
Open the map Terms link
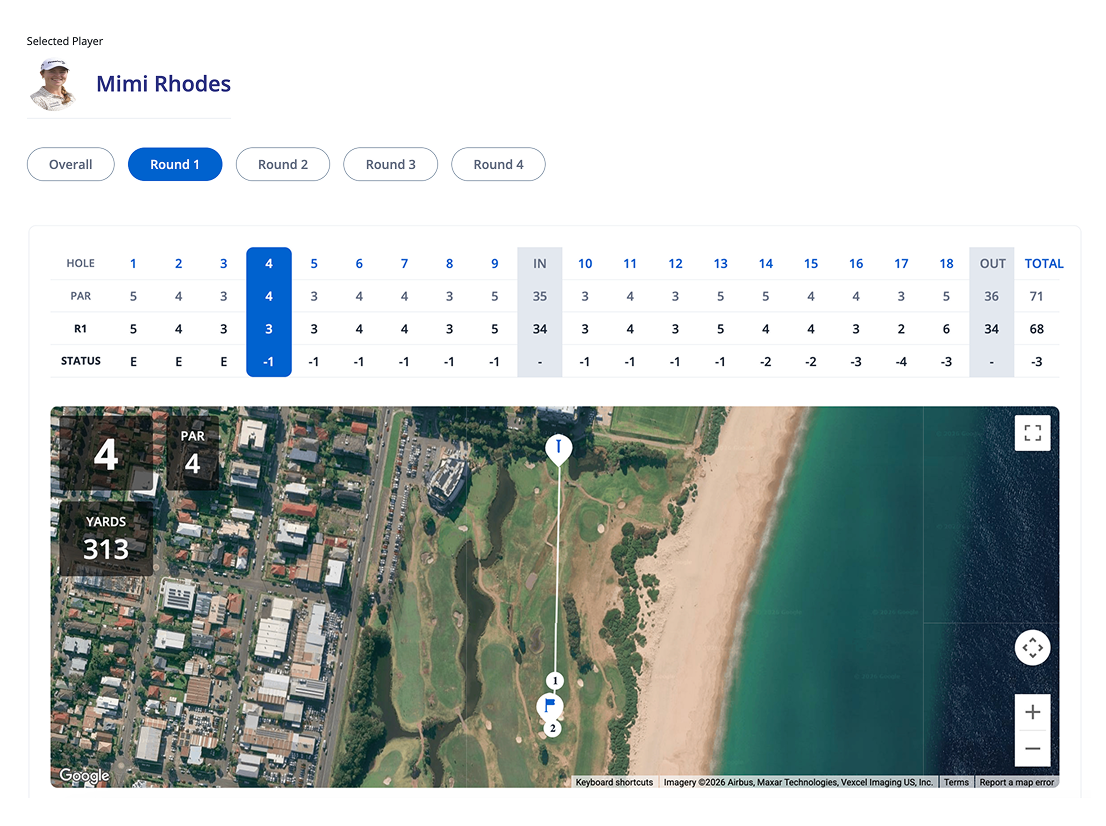(x=956, y=782)
